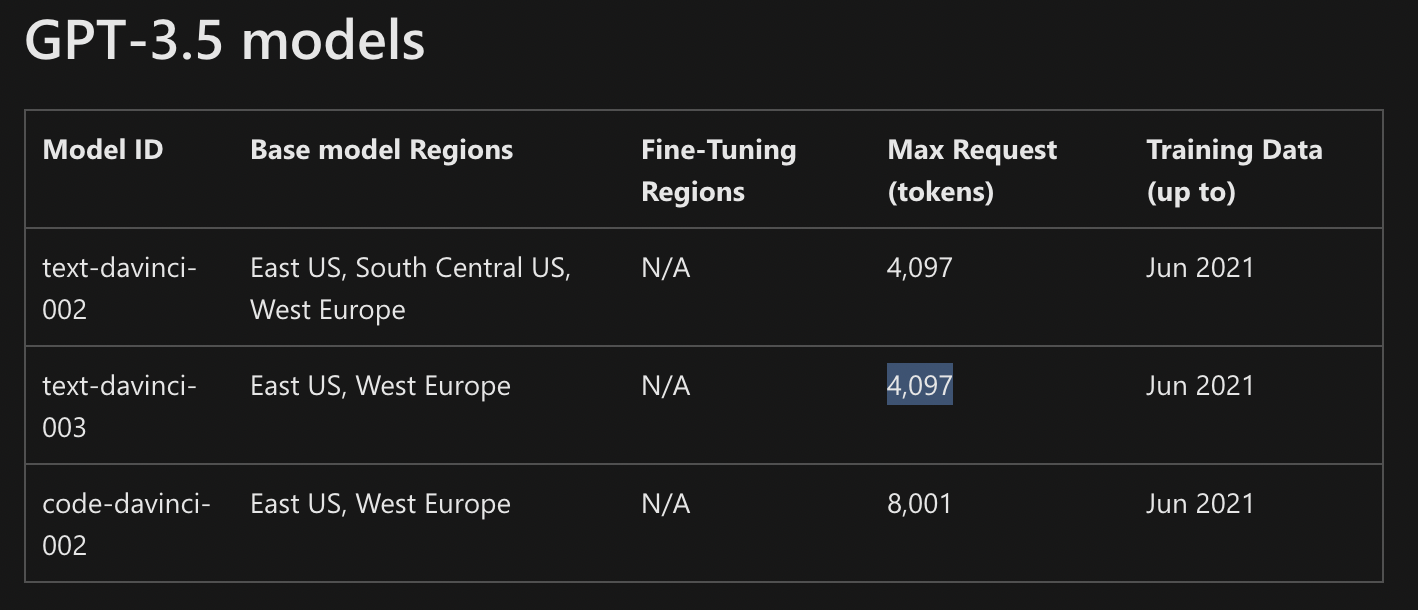Select the code-davinci-002 model ID cell
This screenshot has height=610, width=1418.
(x=126, y=524)
